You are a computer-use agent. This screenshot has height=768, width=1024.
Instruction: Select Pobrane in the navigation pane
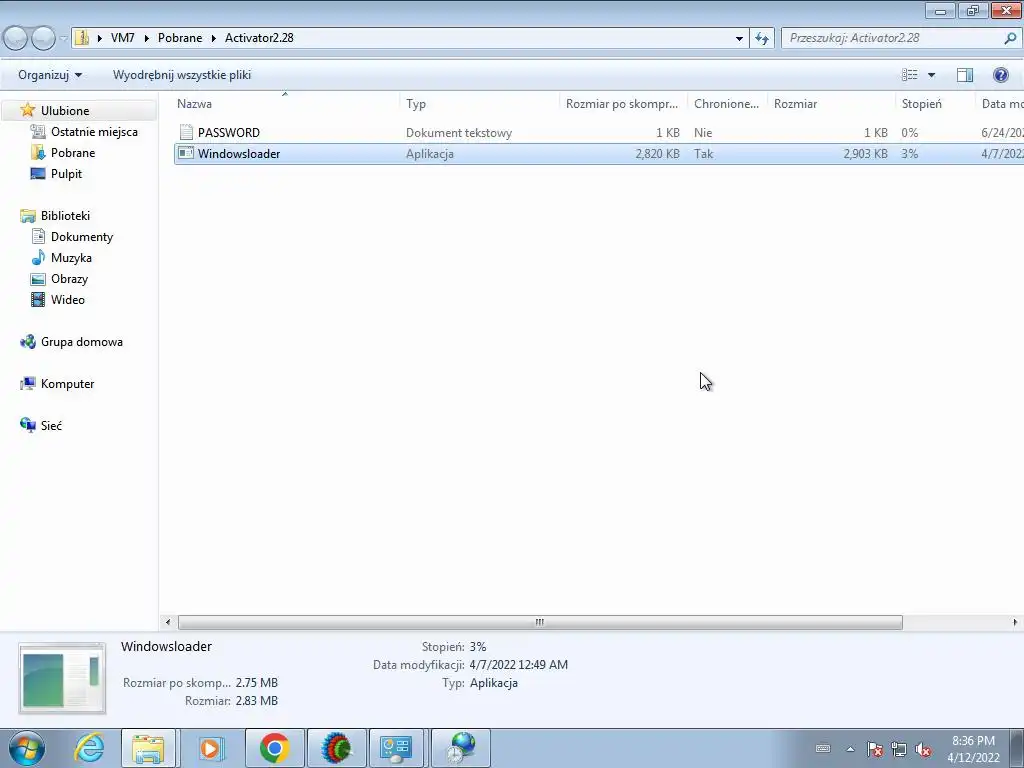click(73, 153)
